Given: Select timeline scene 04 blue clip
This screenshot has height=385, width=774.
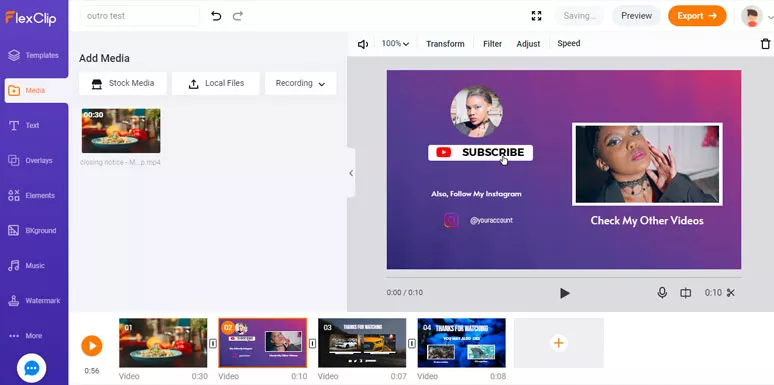Looking at the screenshot, I should coord(462,343).
